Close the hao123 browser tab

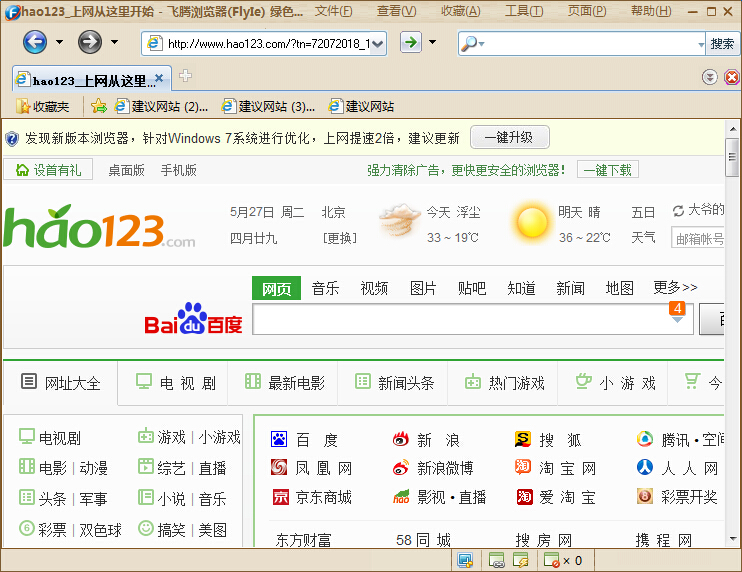click(x=159, y=79)
